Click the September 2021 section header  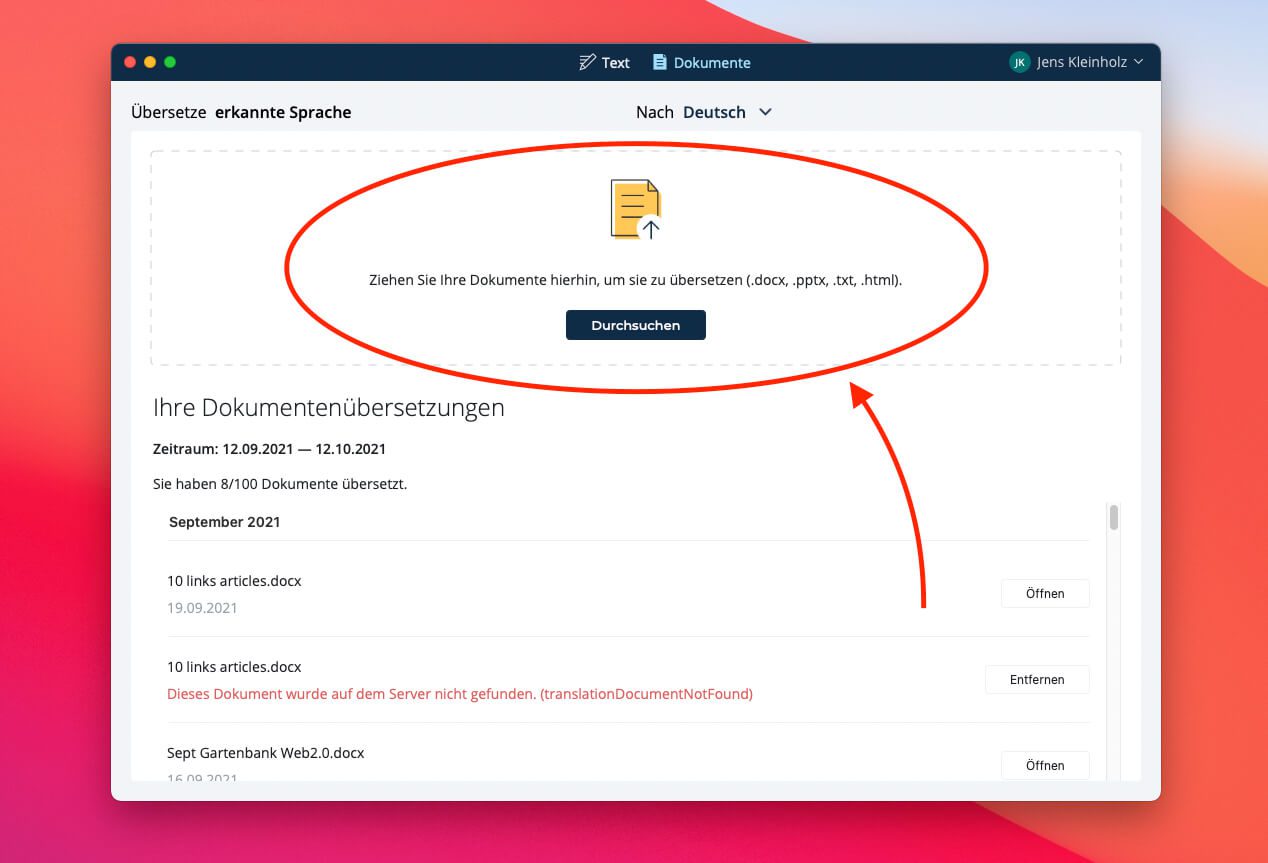pyautogui.click(x=225, y=522)
